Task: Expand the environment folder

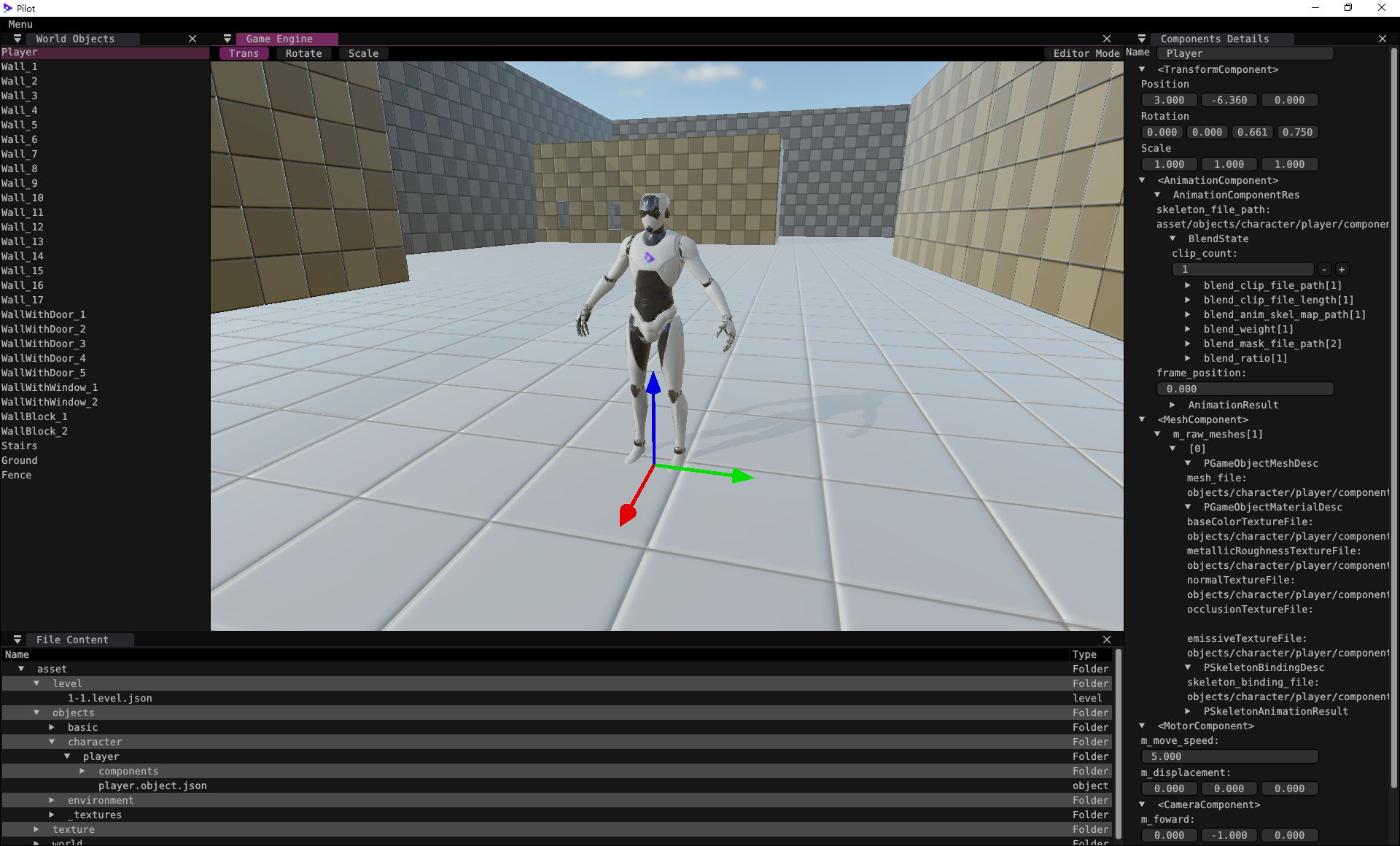Action: [52, 800]
